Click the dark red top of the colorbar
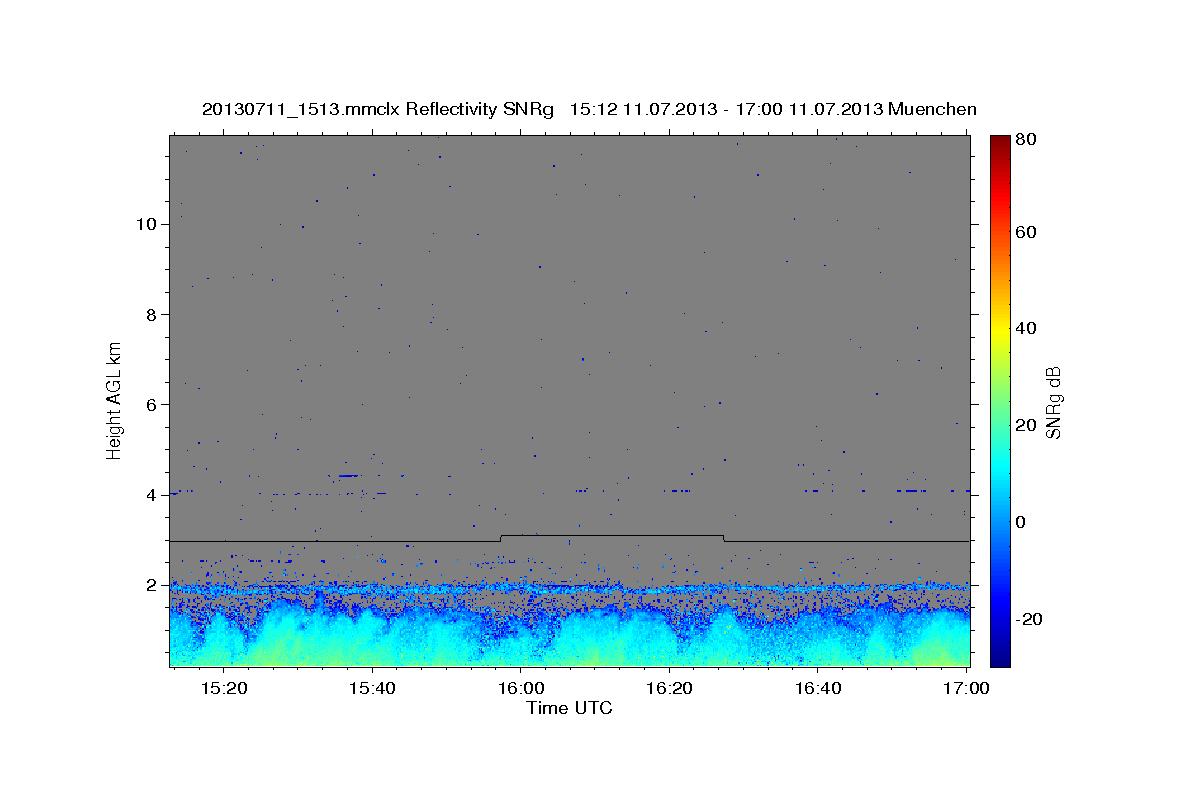The image size is (1200, 800). (1000, 143)
